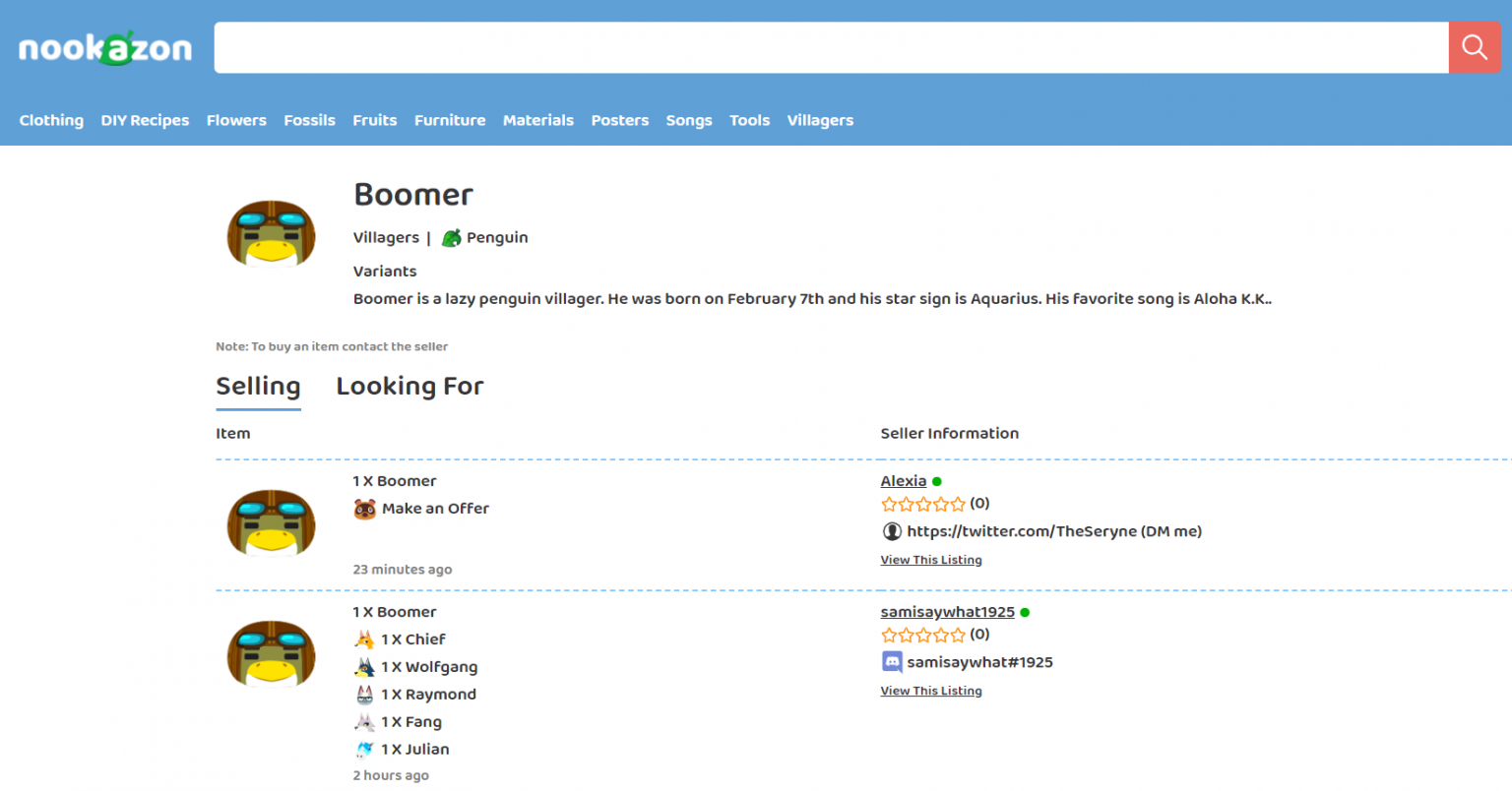This screenshot has height=791, width=1512.
Task: Click the red search magnifier button
Action: pyautogui.click(x=1474, y=47)
